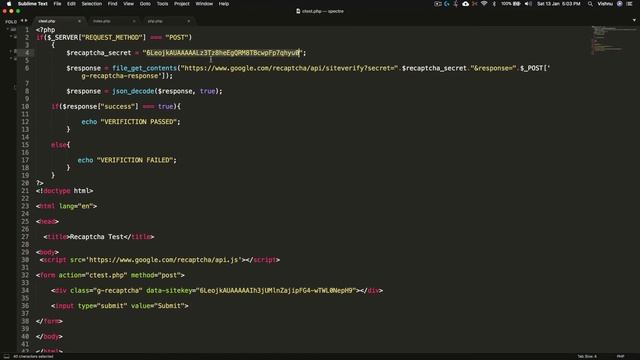Click the "VERIFICTION PASSED" string

click(x=138, y=122)
